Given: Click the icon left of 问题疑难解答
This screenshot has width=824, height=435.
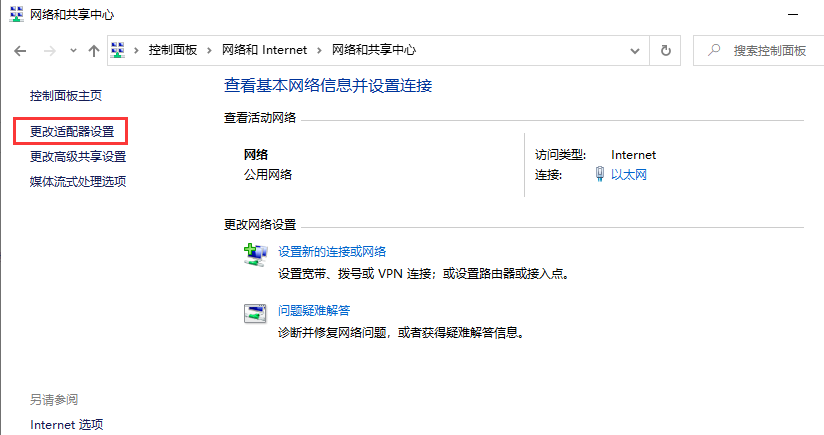Looking at the screenshot, I should (x=255, y=313).
